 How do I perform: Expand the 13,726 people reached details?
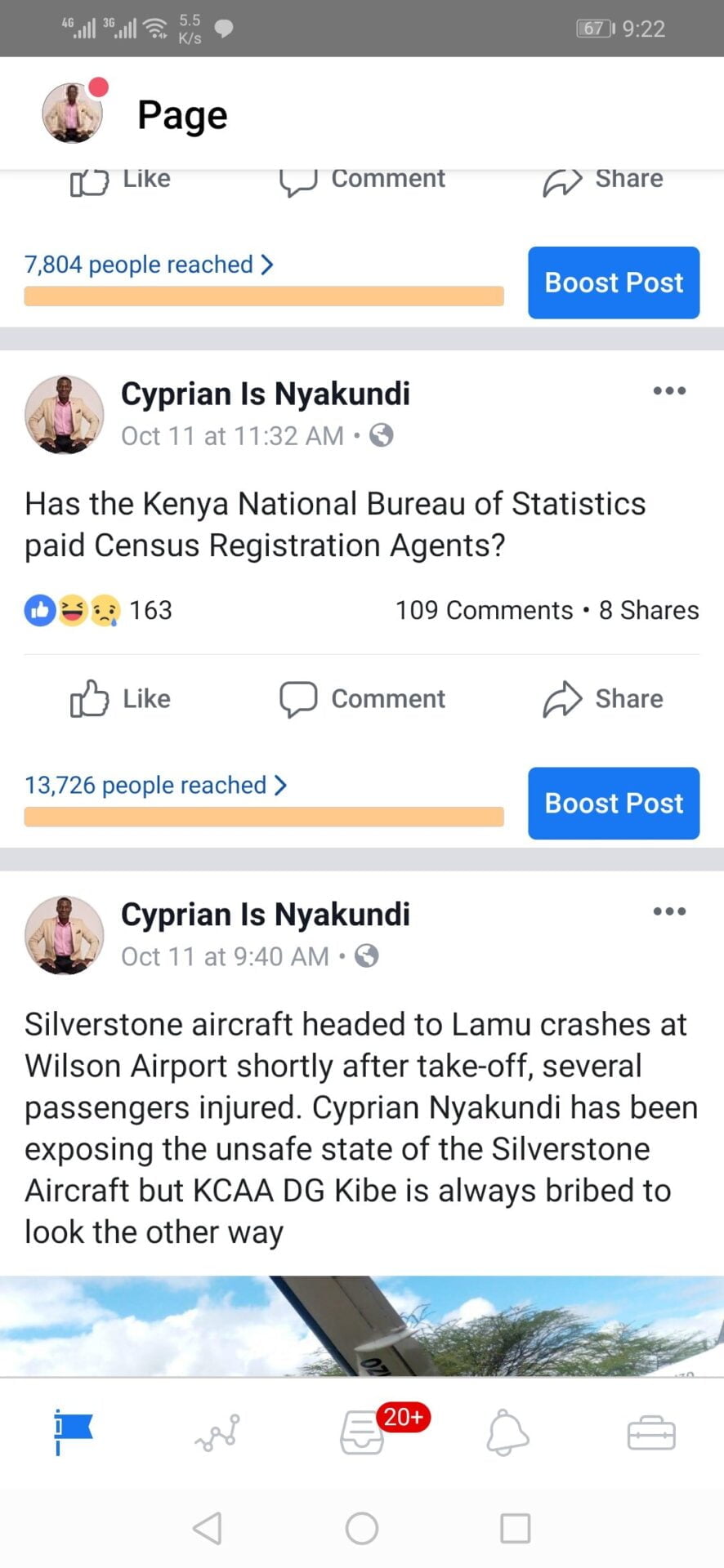(155, 786)
